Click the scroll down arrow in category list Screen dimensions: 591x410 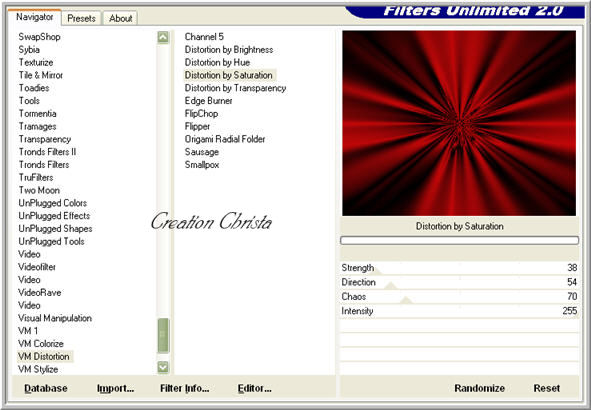(163, 367)
